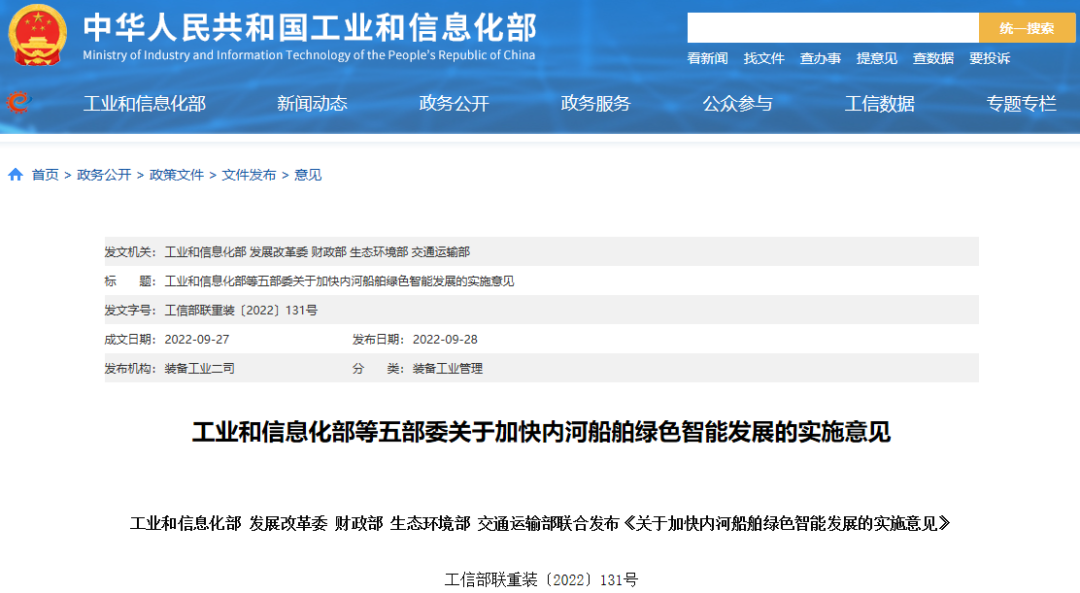Select the 新闻动态 navigation menu
Image resolution: width=1080 pixels, height=593 pixels.
click(312, 104)
